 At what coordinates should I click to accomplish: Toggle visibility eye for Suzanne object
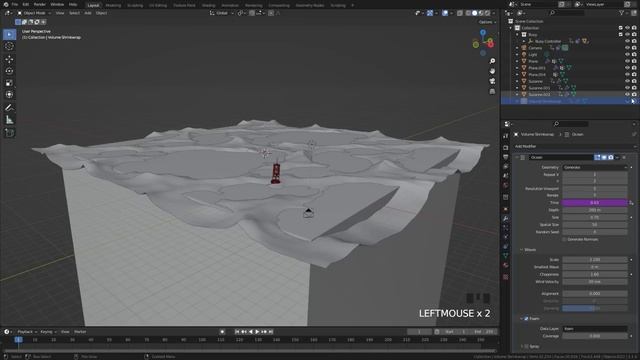[x=627, y=81]
